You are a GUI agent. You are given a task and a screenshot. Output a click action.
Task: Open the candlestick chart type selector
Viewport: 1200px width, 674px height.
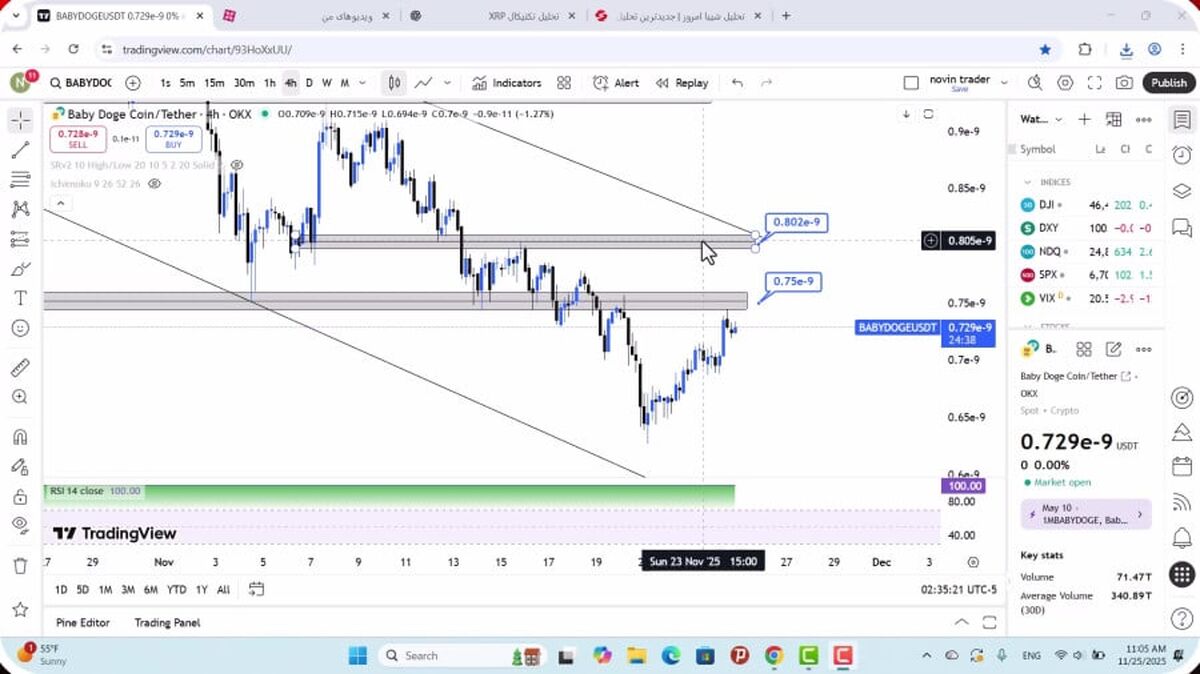pos(395,83)
